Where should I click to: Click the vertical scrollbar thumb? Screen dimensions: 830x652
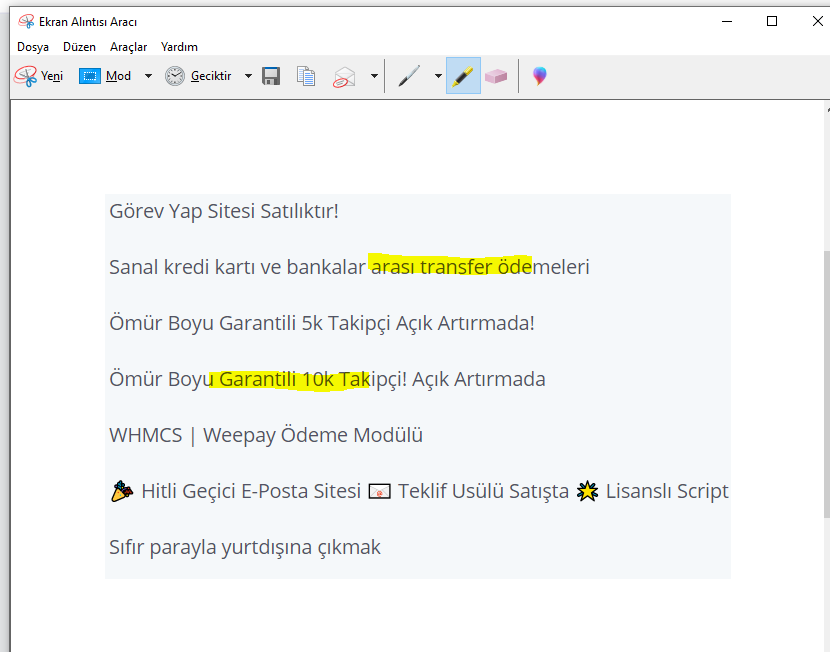827,384
